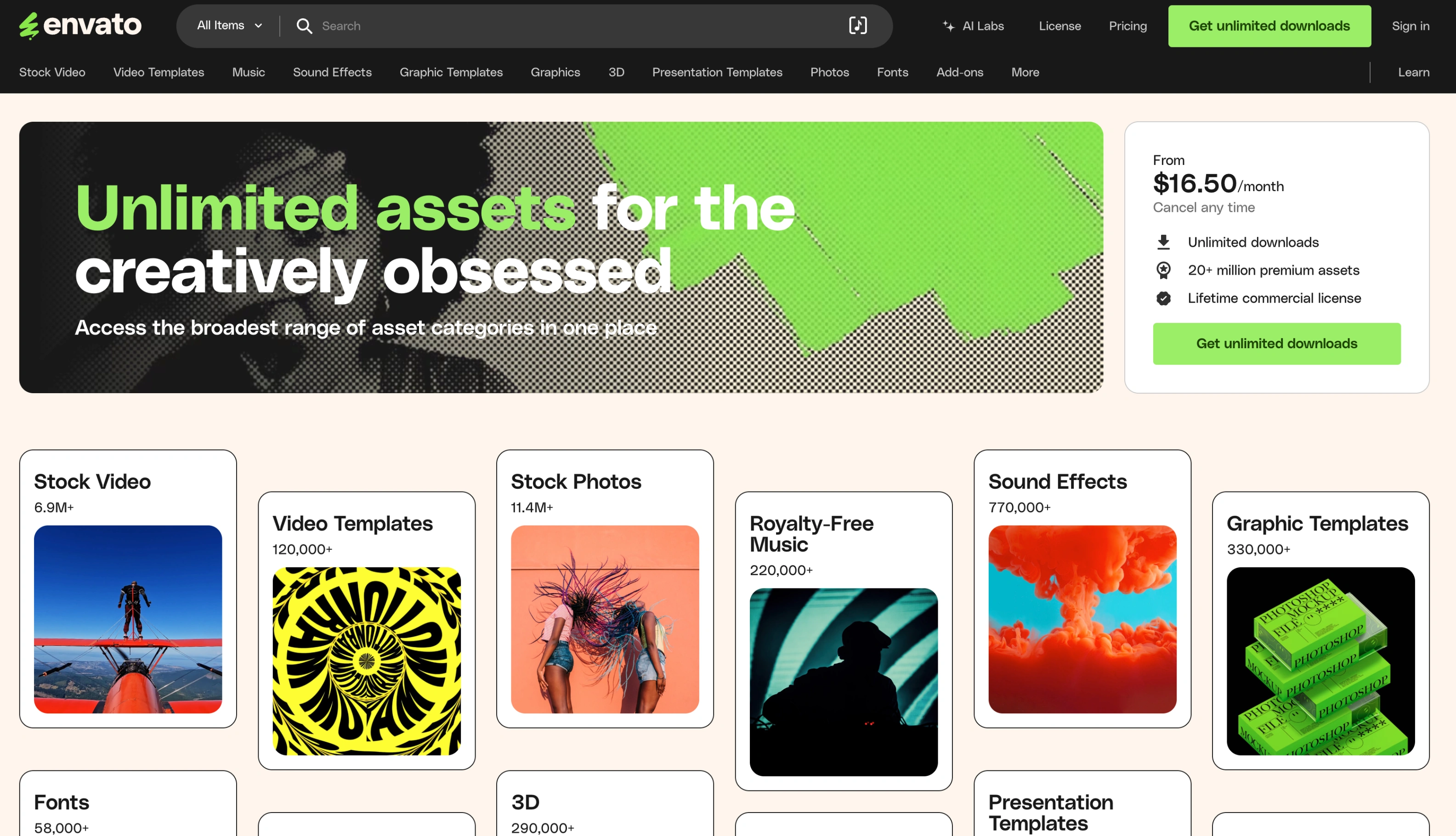This screenshot has height=836, width=1456.
Task: Click the biplane Stock Video thumbnail
Action: point(128,619)
